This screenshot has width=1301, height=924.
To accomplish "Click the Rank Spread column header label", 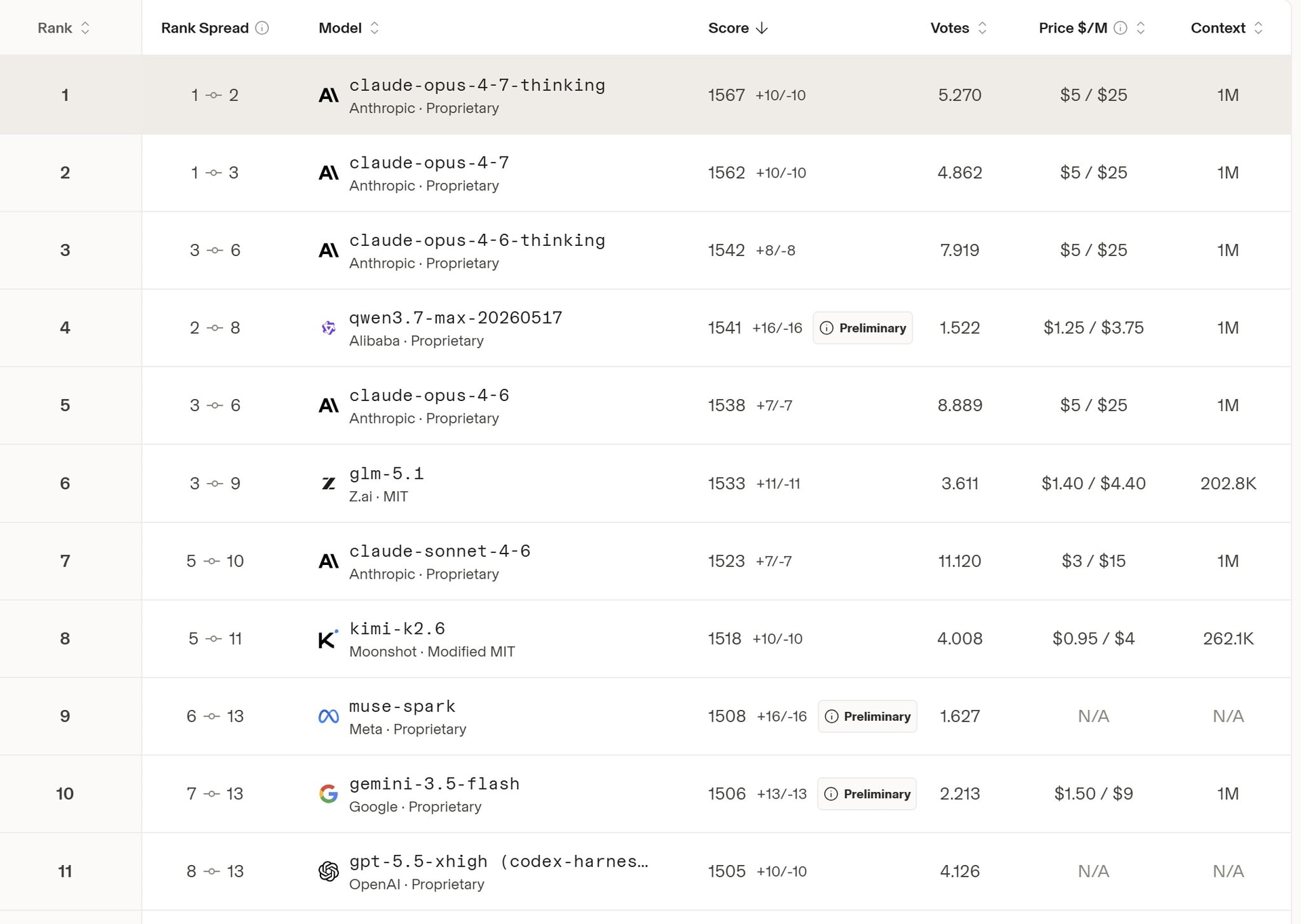I will (205, 28).
